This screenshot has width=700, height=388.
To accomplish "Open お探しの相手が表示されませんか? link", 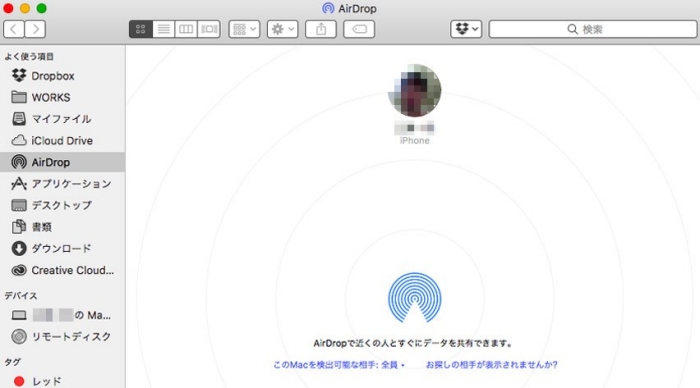I will (492, 365).
